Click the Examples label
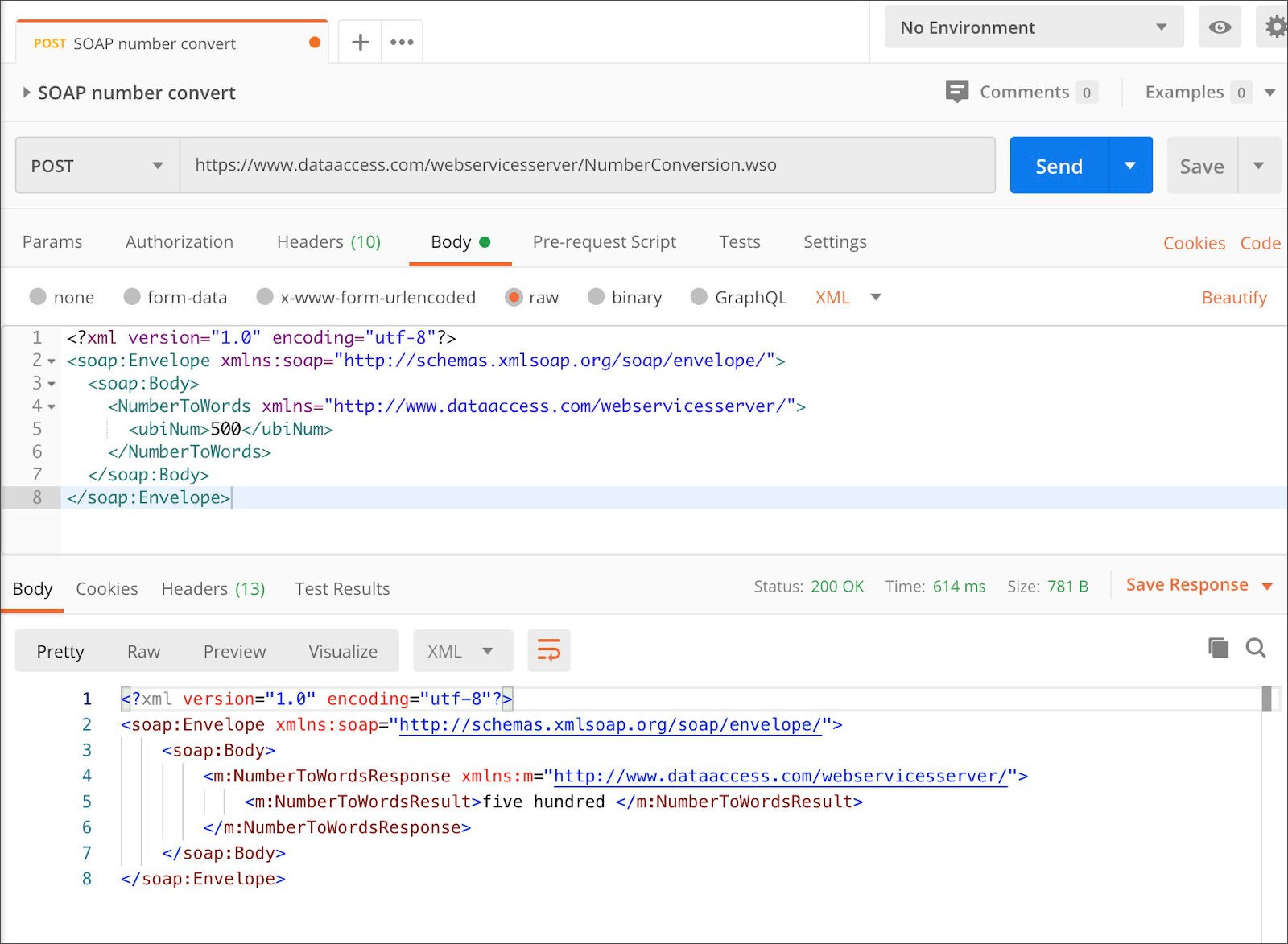 (x=1184, y=92)
